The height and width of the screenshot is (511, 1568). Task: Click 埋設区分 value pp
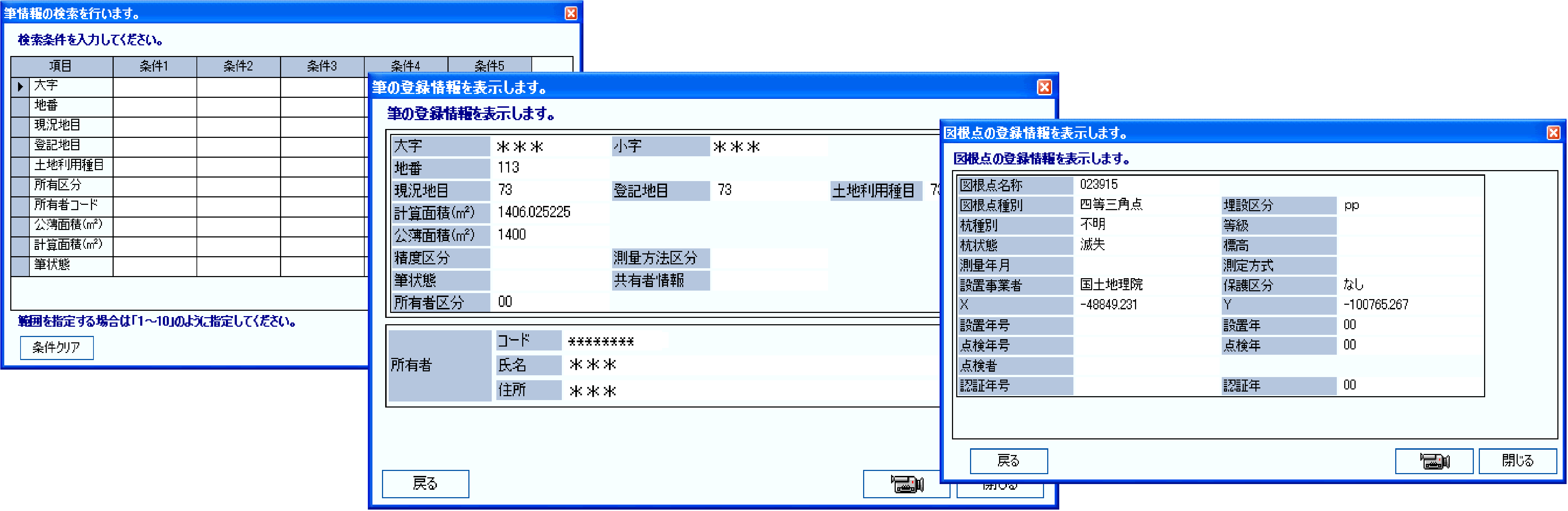tap(1351, 206)
